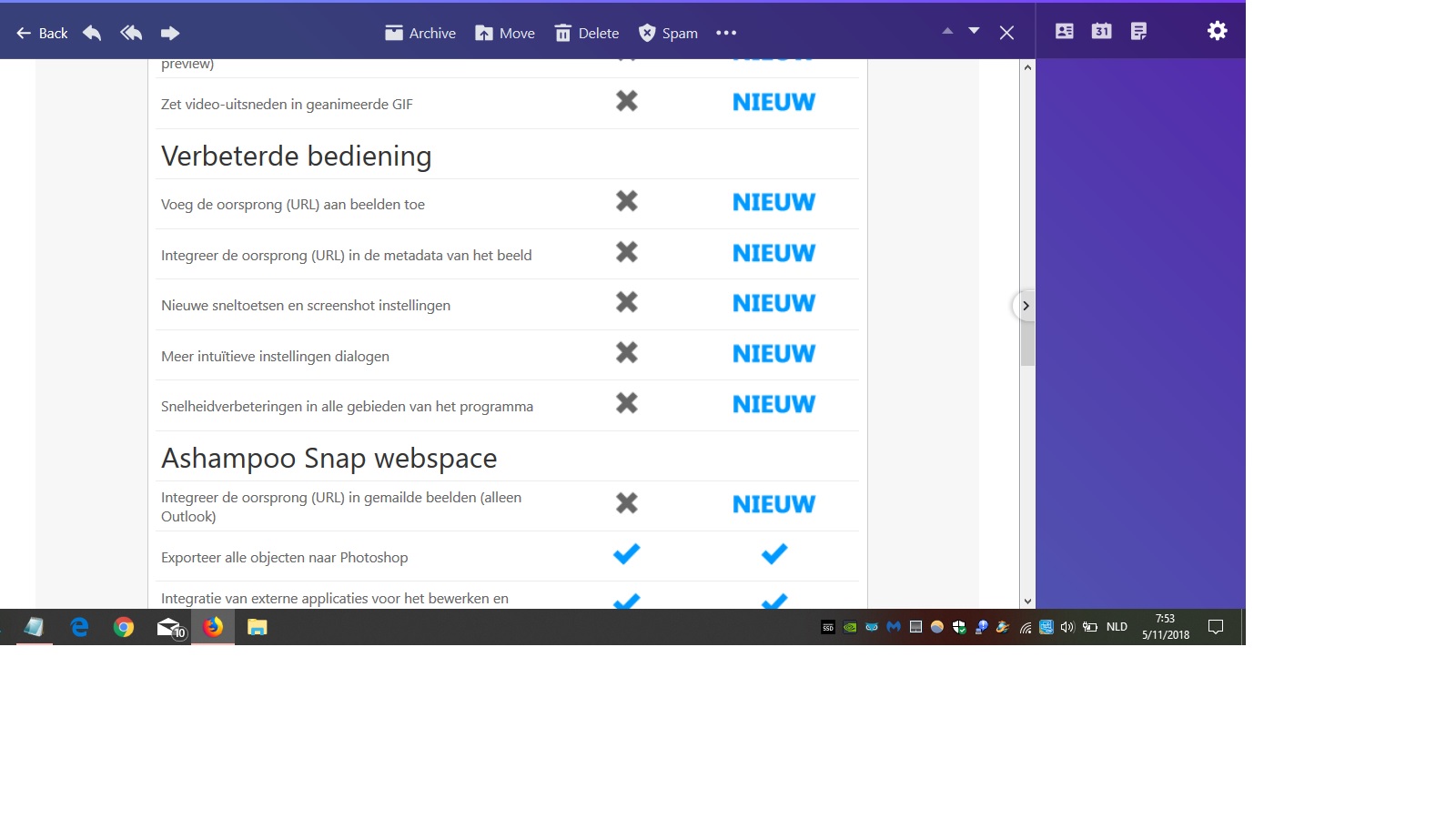Viewport: 1456px width, 819px height.
Task: Archive this email
Action: tap(420, 33)
